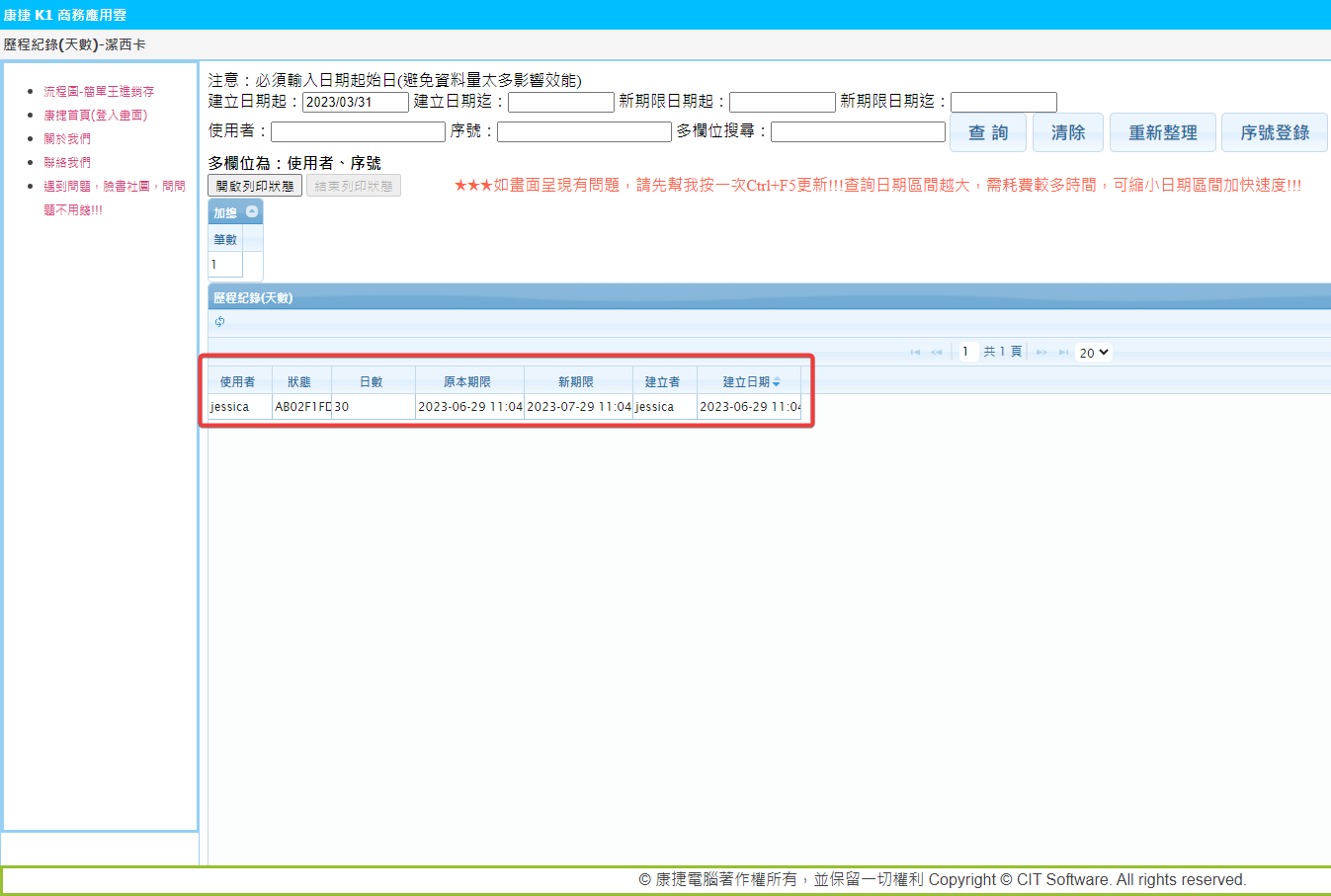Go to first page of results
Image resolution: width=1331 pixels, height=896 pixels.
click(x=915, y=353)
